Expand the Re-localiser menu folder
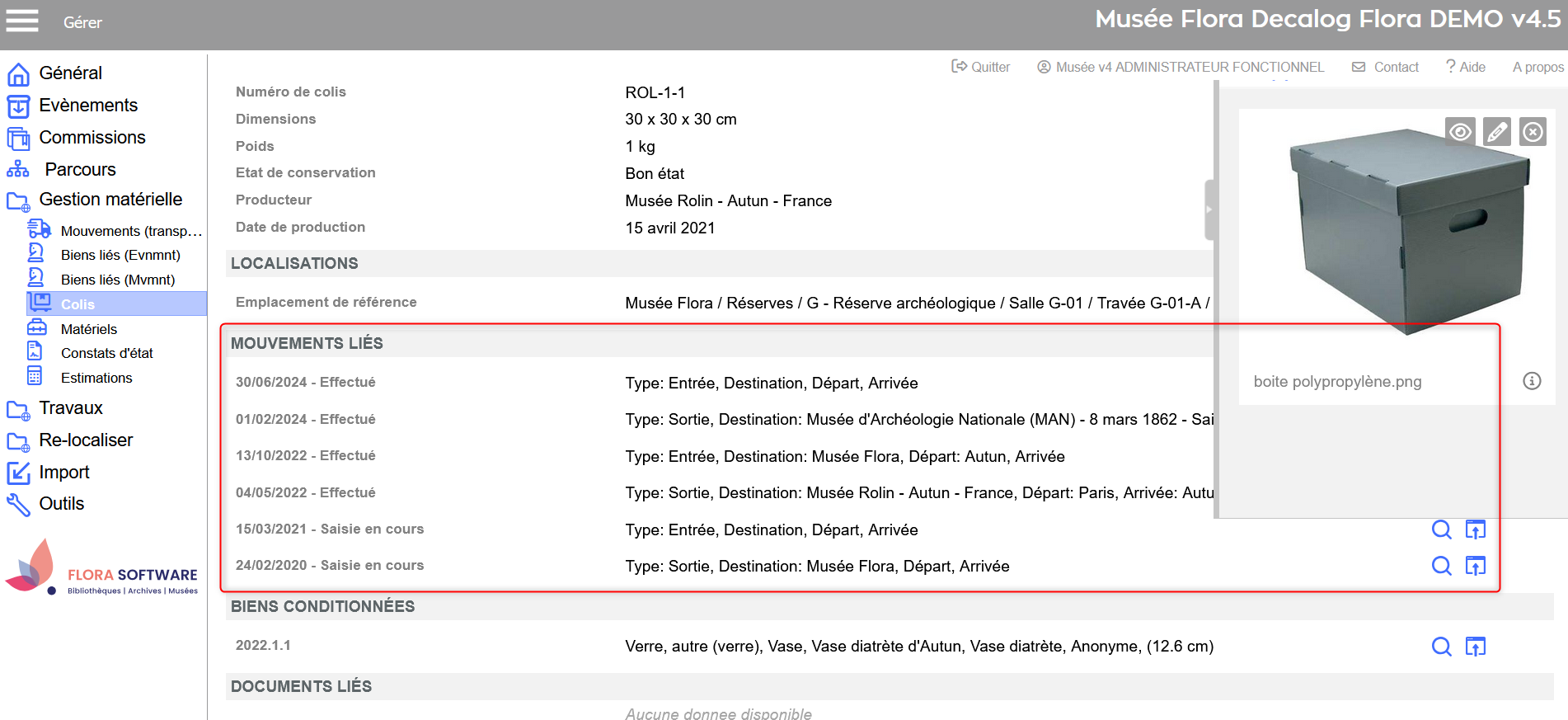The height and width of the screenshot is (720, 1568). pyautogui.click(x=85, y=440)
